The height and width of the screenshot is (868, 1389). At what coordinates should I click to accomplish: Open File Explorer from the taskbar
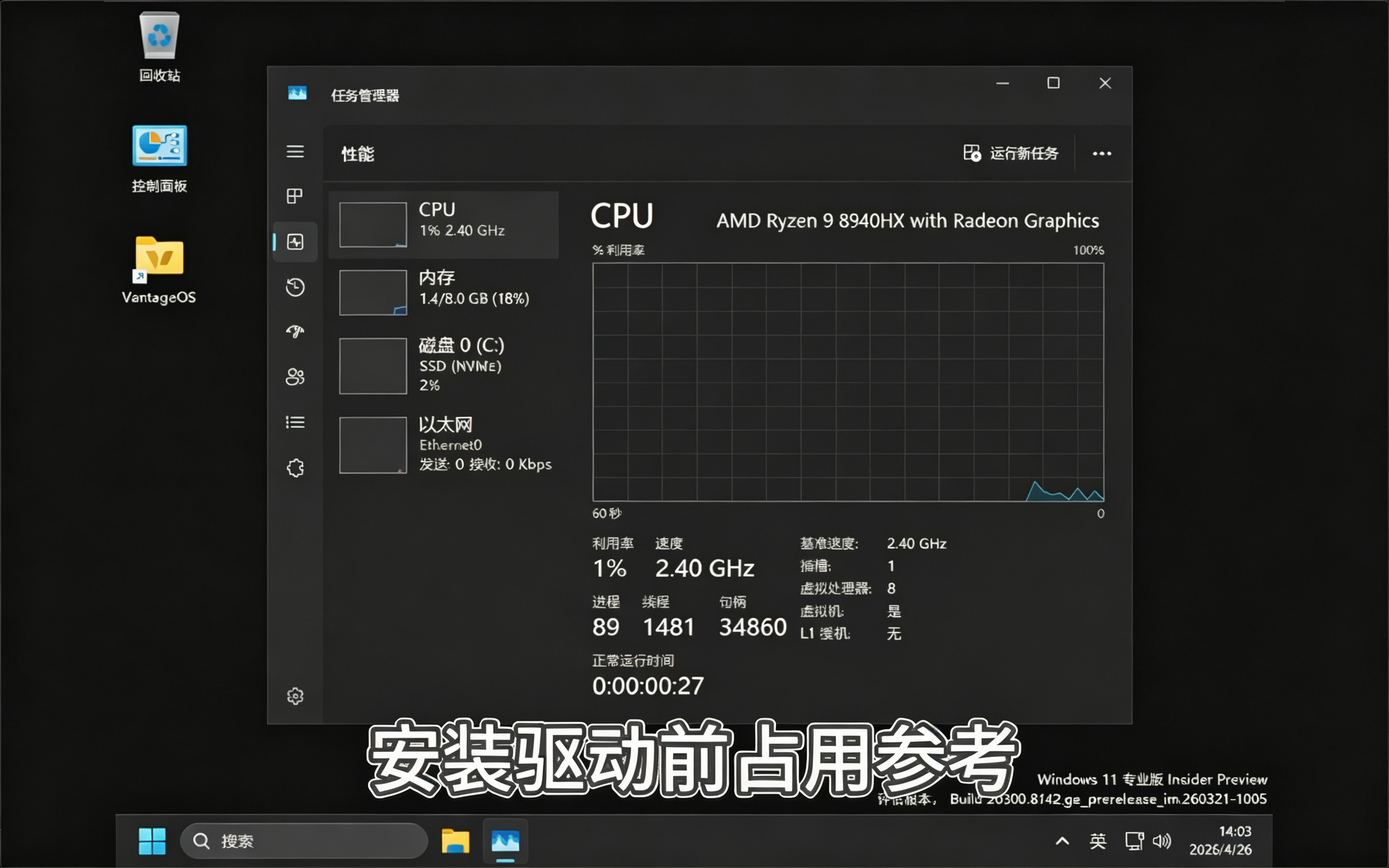[455, 841]
